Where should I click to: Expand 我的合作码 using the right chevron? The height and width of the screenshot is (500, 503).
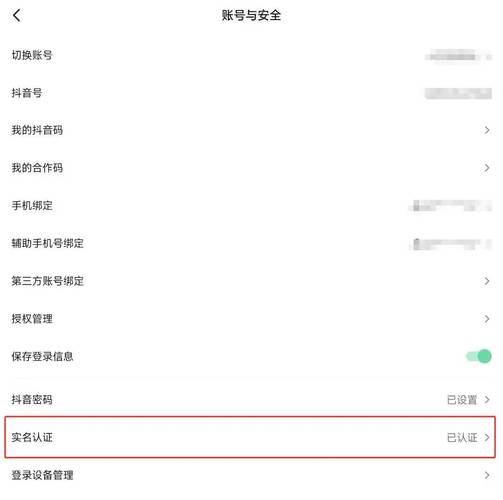[487, 168]
